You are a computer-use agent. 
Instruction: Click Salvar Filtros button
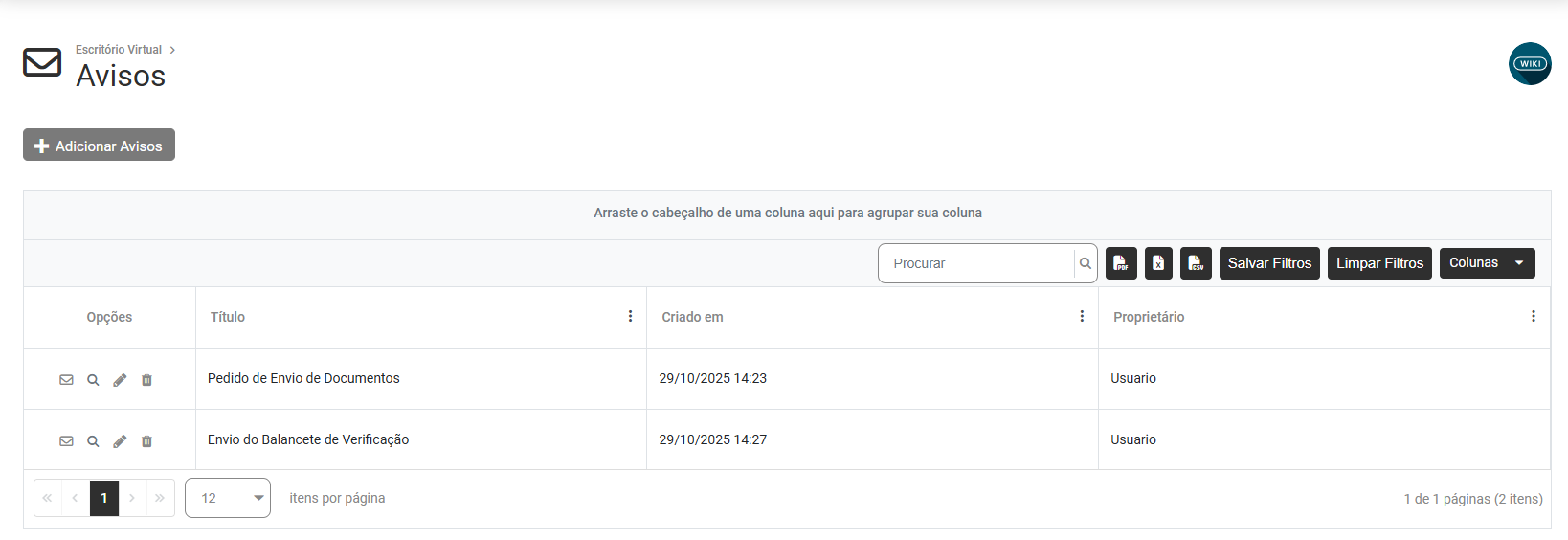[x=1269, y=263]
